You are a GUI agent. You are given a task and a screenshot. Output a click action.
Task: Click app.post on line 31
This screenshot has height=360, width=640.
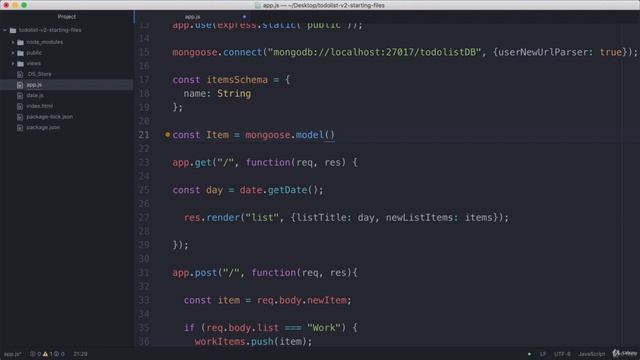point(194,272)
